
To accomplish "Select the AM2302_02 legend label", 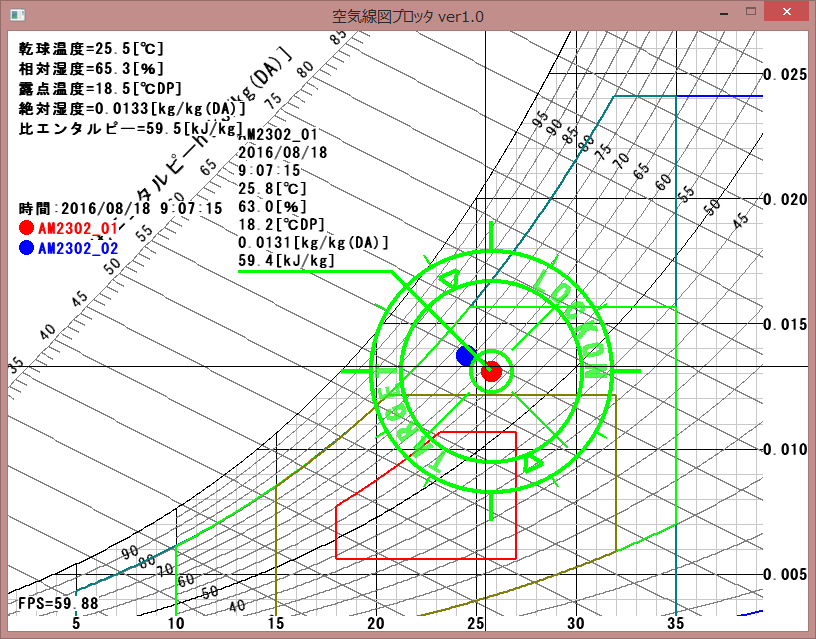I will 78,248.
